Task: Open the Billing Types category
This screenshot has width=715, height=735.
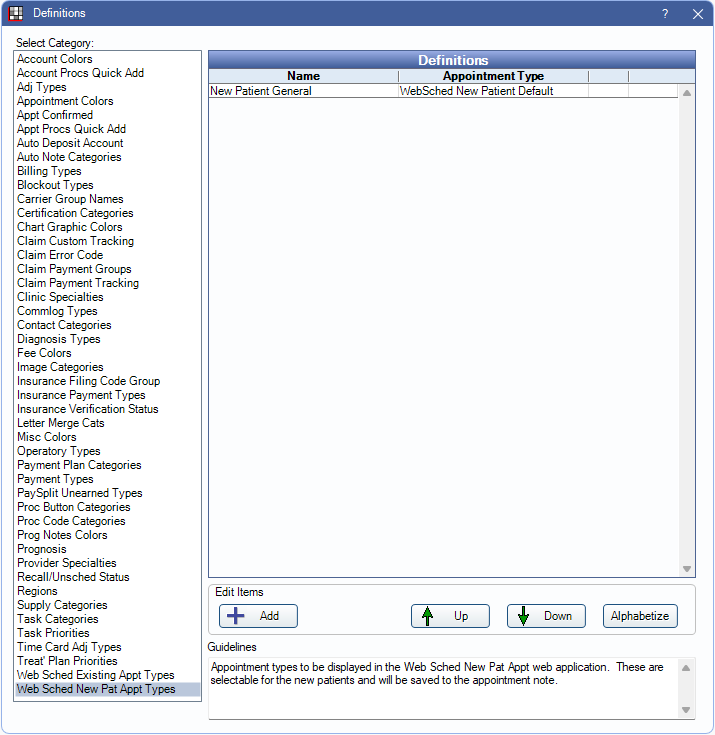Action: pos(49,171)
